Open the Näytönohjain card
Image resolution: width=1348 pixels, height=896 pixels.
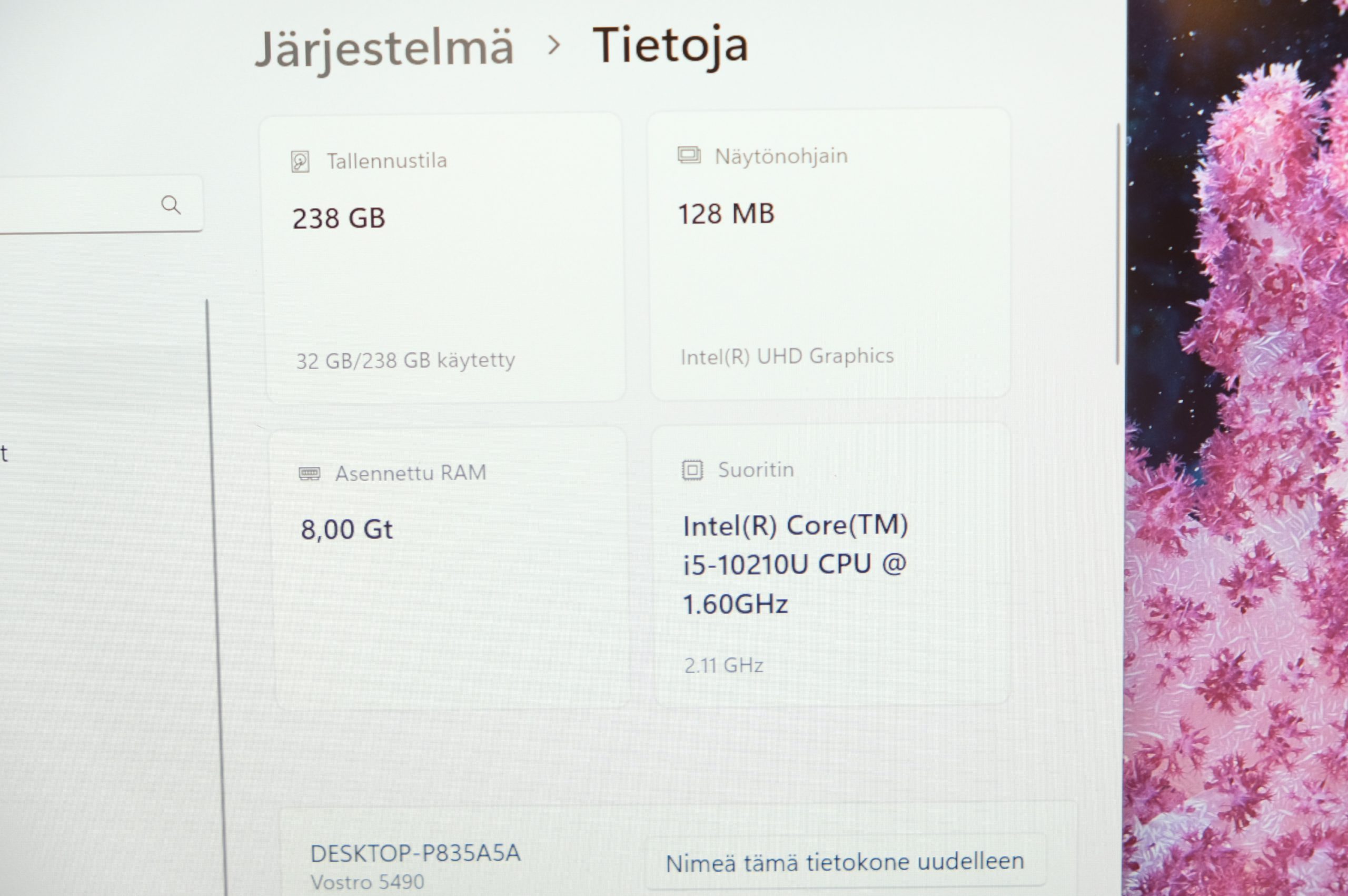coord(829,254)
